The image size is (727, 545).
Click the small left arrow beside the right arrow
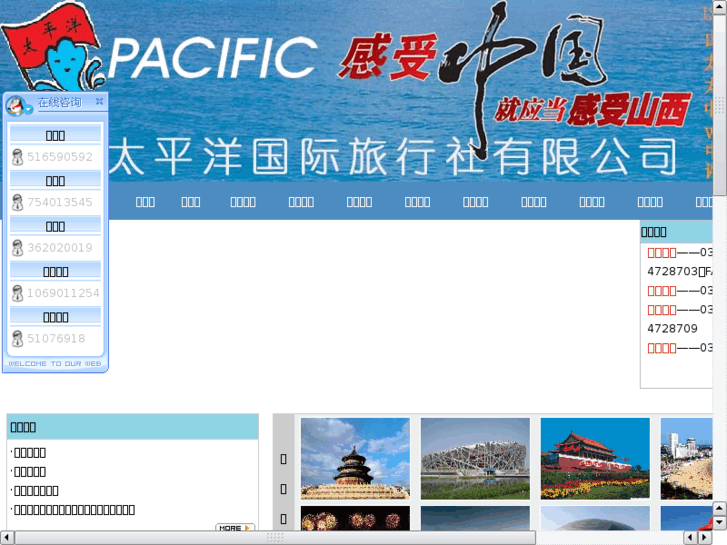tap(691, 538)
